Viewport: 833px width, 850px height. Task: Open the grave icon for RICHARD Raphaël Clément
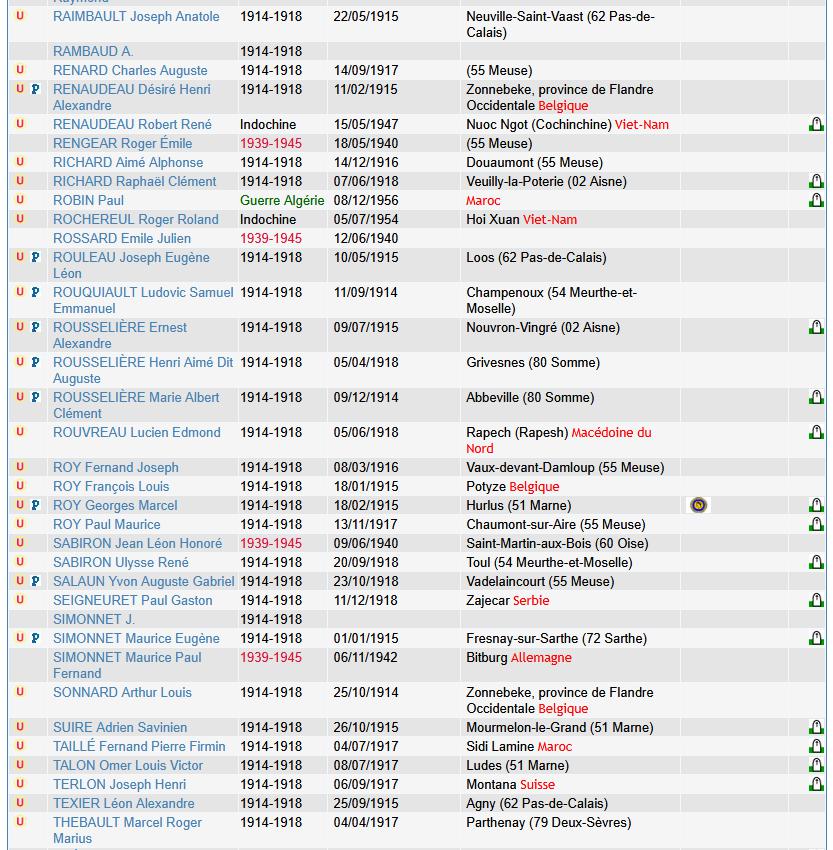816,182
